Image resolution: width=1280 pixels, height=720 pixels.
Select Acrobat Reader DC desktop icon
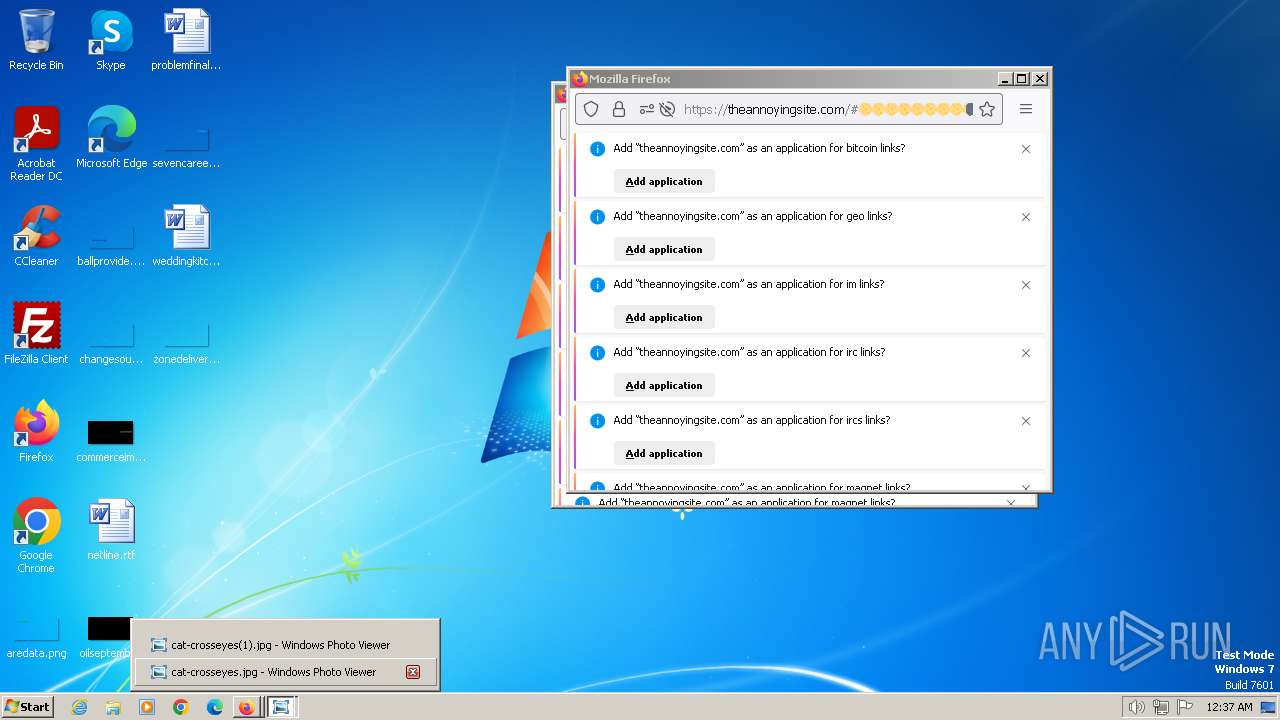[x=36, y=144]
